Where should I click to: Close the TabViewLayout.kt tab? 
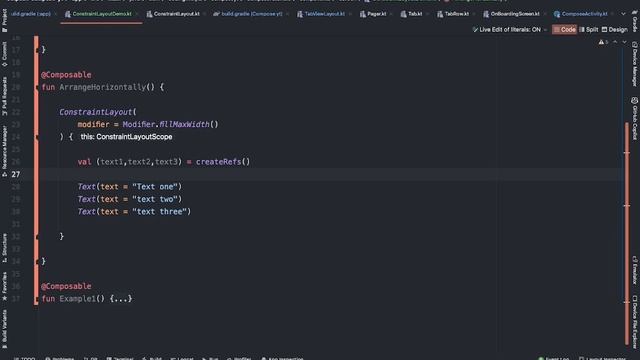pyautogui.click(x=350, y=14)
